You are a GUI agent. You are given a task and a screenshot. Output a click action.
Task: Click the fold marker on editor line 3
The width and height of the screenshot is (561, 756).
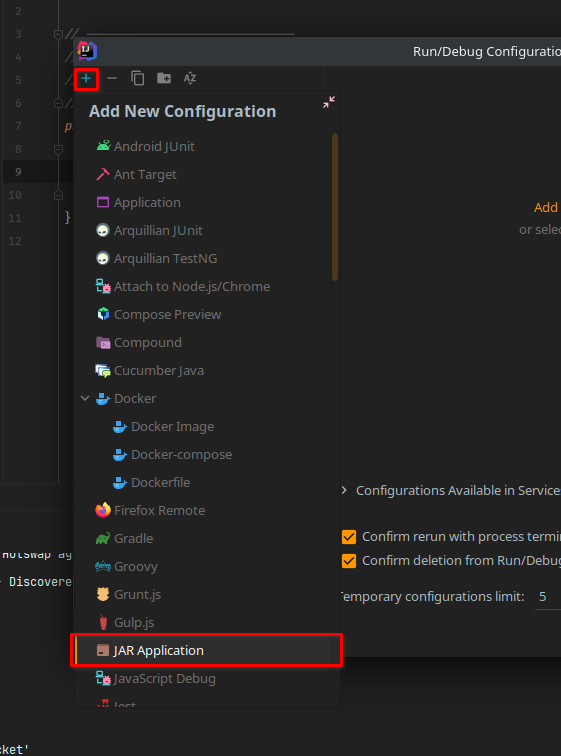[58, 34]
